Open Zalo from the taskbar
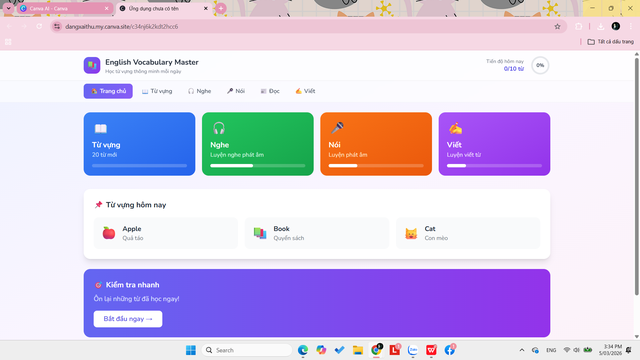 pos(413,350)
